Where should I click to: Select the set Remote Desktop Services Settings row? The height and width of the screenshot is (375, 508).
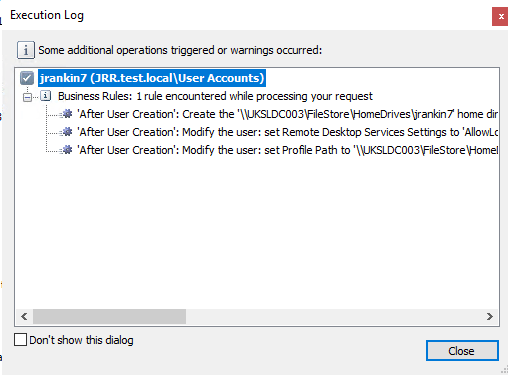[x=288, y=132]
